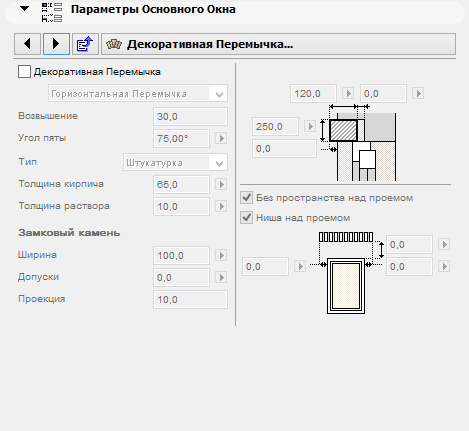Click the page list jump icon
This screenshot has width=469, height=431.
coord(85,44)
